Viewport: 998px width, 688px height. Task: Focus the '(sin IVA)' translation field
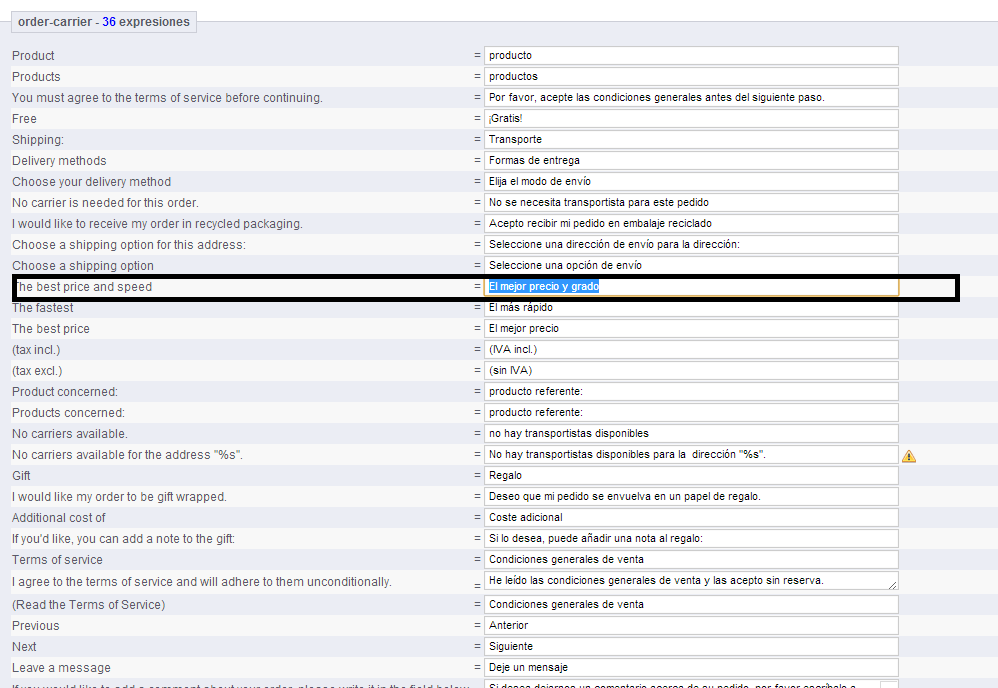point(690,371)
